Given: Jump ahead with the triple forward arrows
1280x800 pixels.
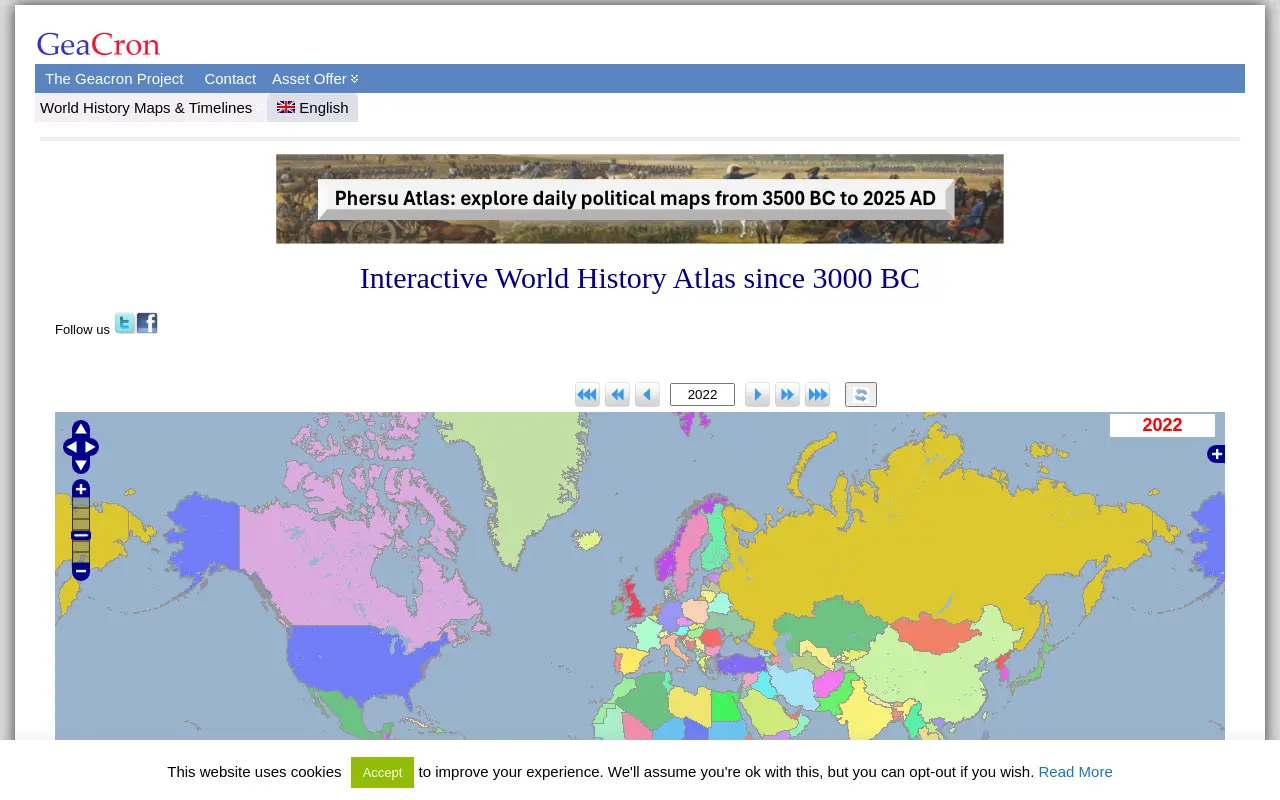Looking at the screenshot, I should (x=817, y=395).
